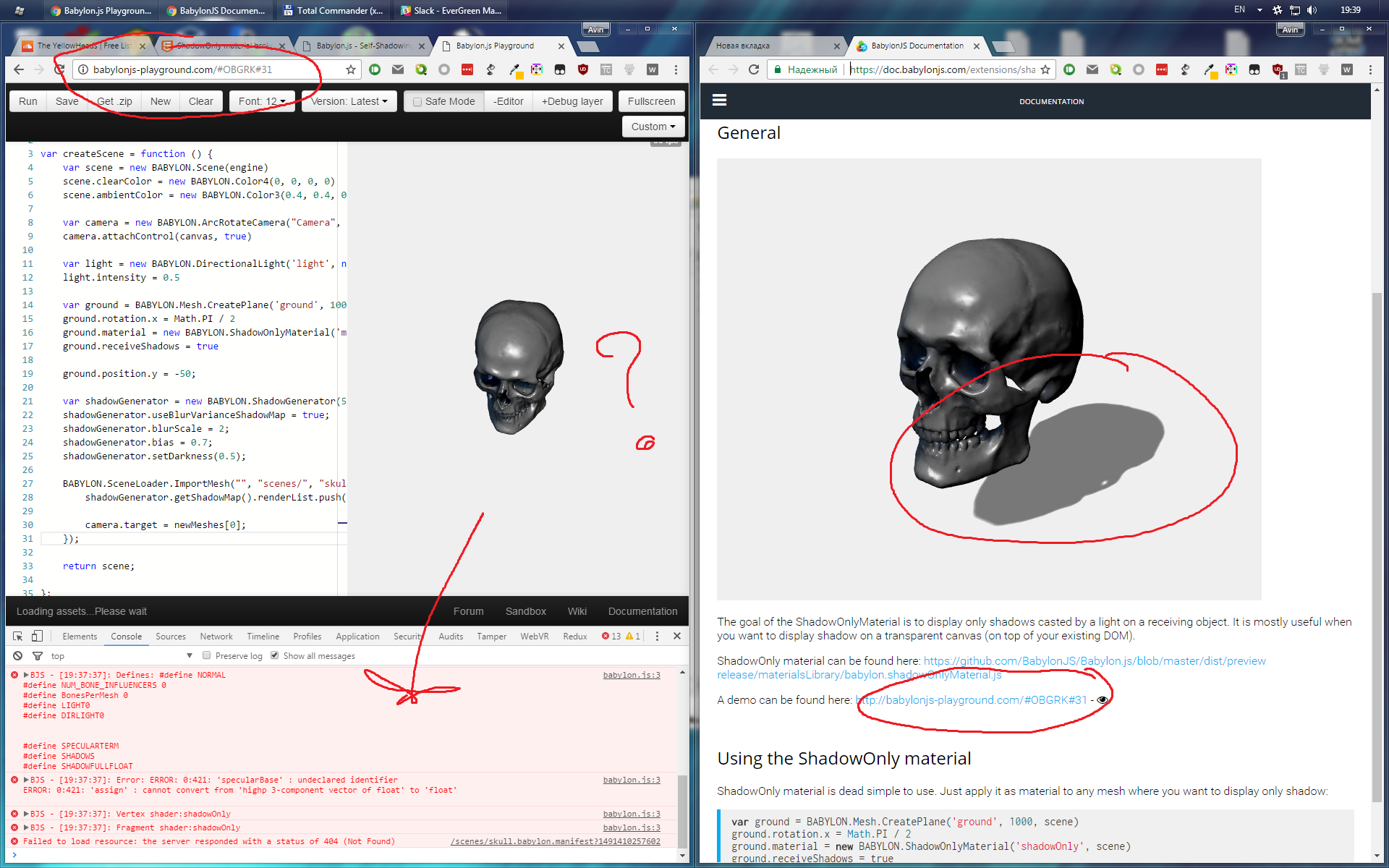This screenshot has height=868, width=1389.
Task: Open the Wiki link
Action: (577, 611)
